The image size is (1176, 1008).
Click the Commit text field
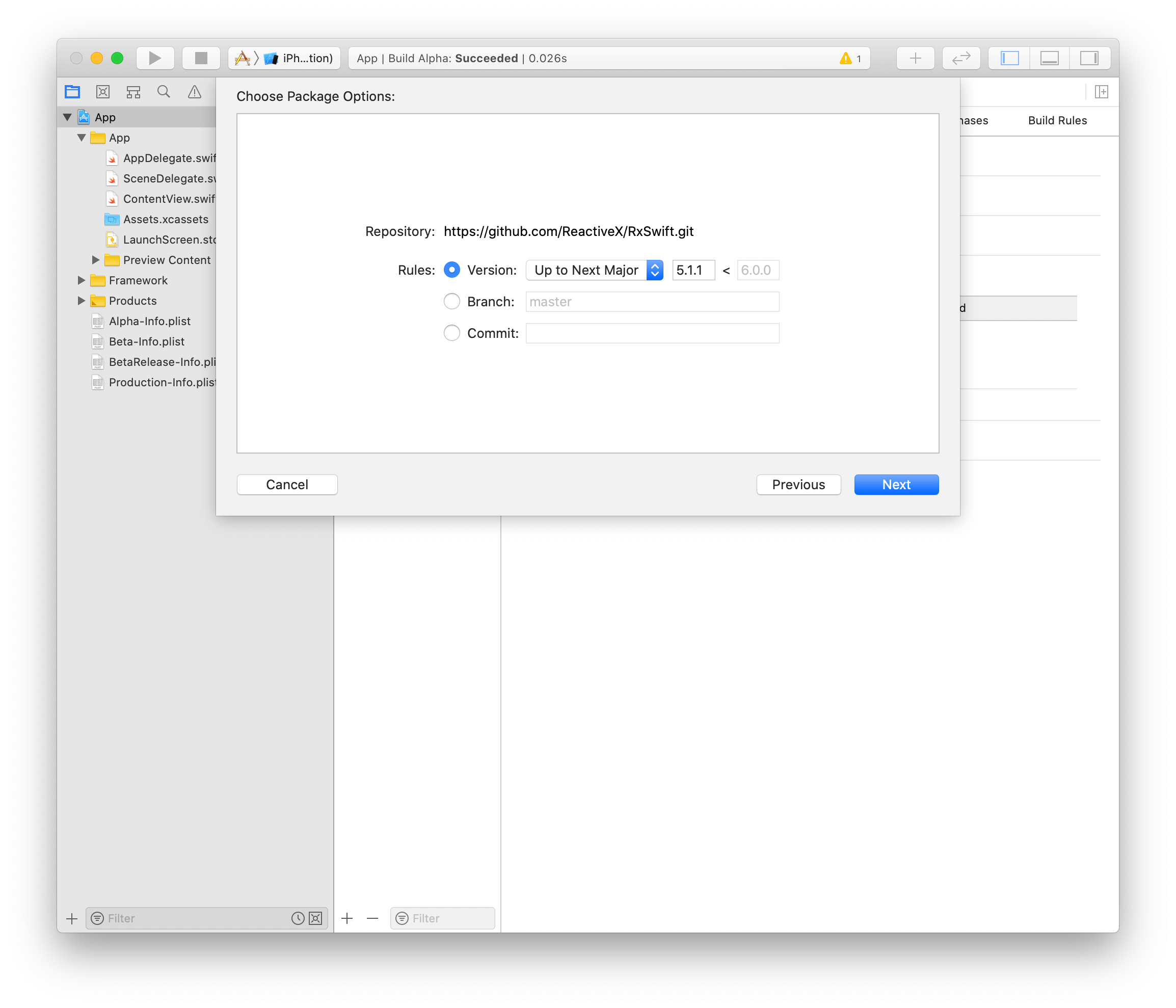653,334
